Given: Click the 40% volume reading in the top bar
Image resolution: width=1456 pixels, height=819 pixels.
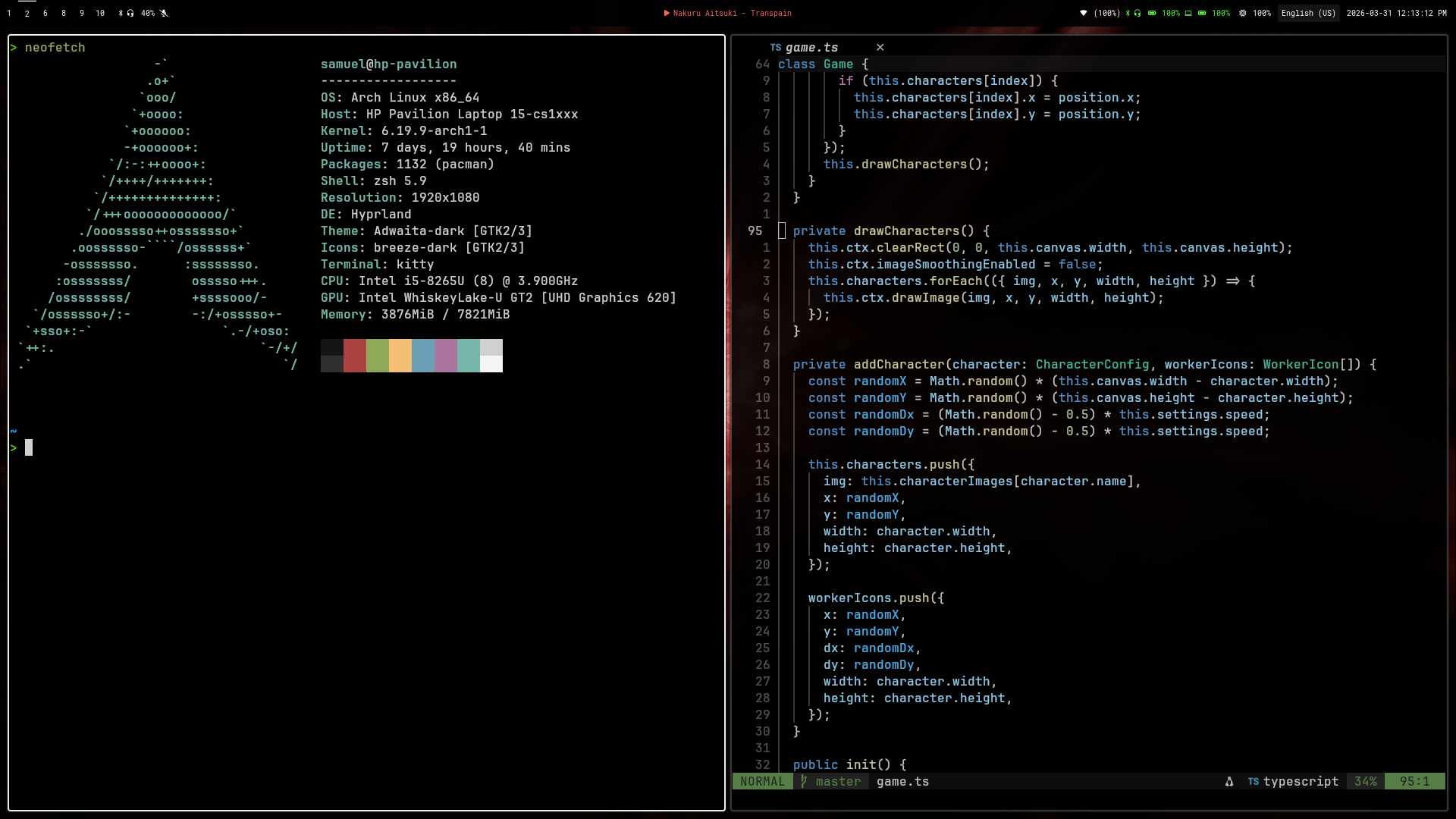Looking at the screenshot, I should coord(148,13).
